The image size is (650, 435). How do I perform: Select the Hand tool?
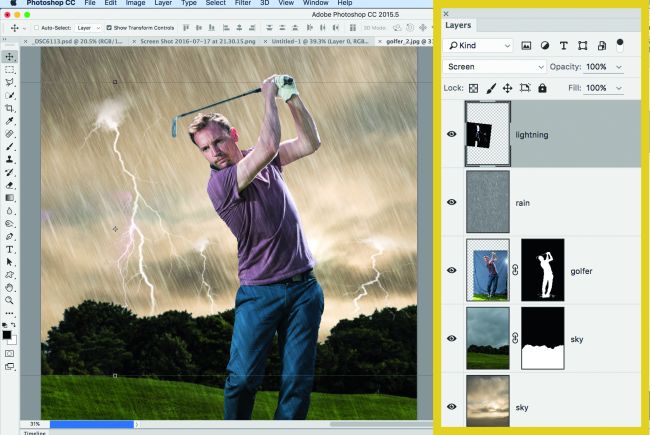tap(9, 287)
